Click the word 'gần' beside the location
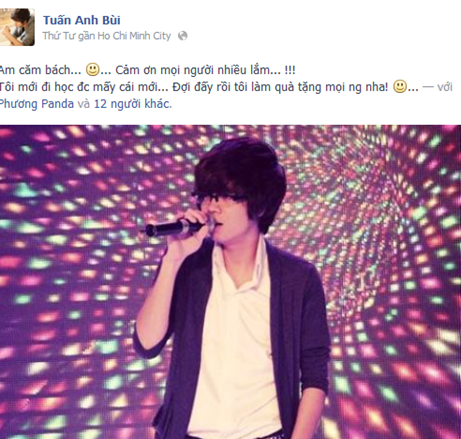Viewport: 461px width, 439px height. [86, 36]
